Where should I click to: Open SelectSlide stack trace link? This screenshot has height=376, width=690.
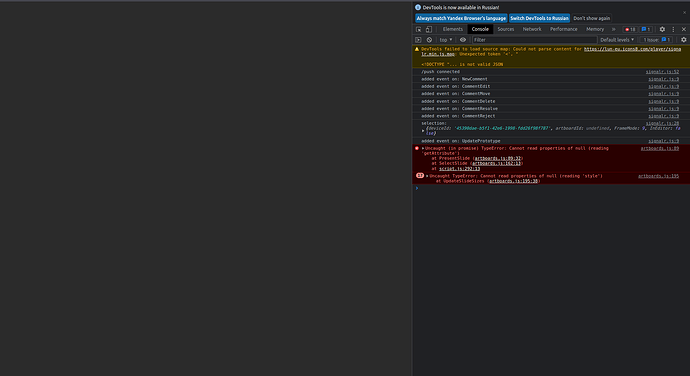pos(496,163)
